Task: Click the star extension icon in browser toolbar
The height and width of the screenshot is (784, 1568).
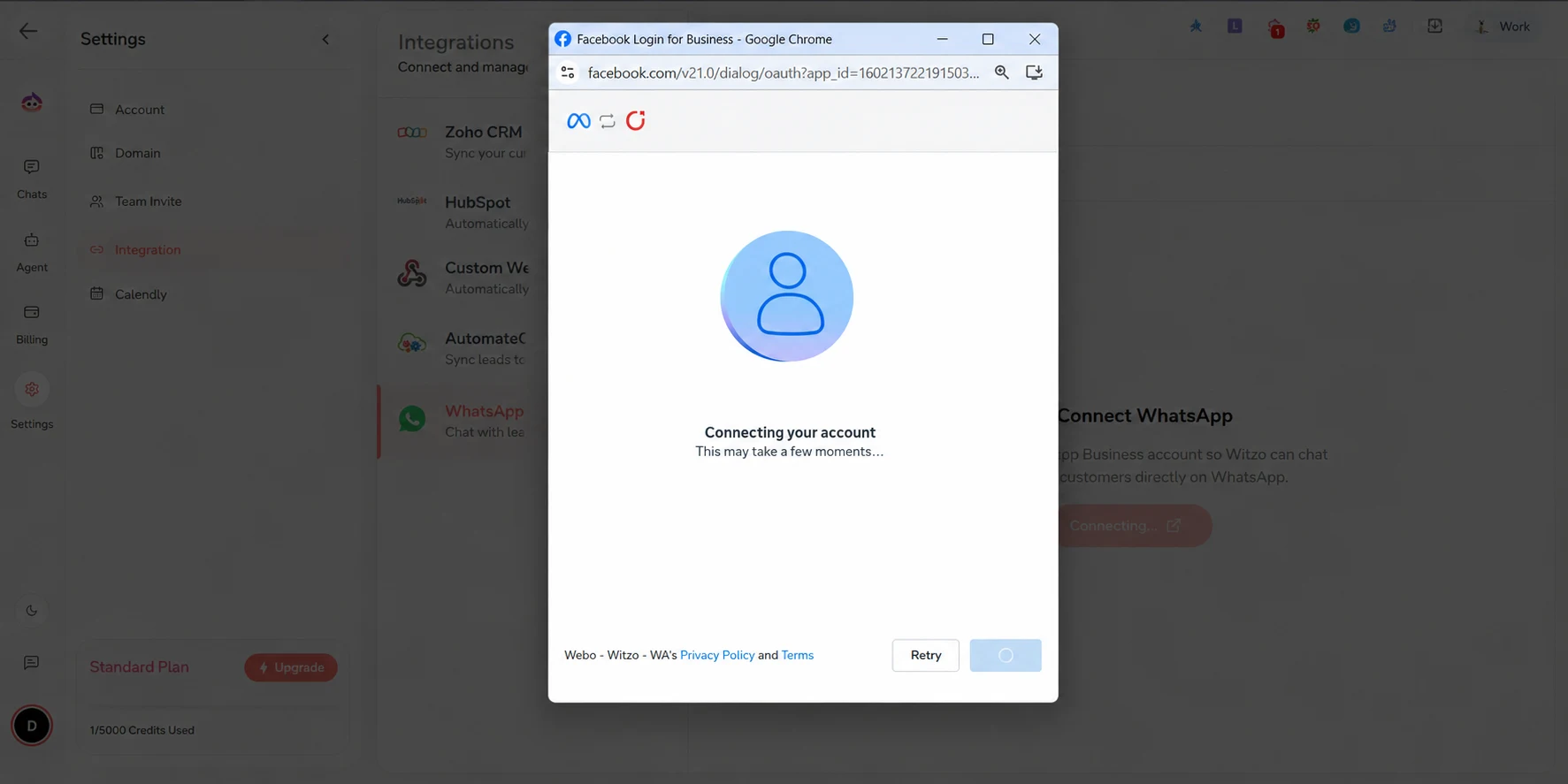Action: [x=1196, y=27]
